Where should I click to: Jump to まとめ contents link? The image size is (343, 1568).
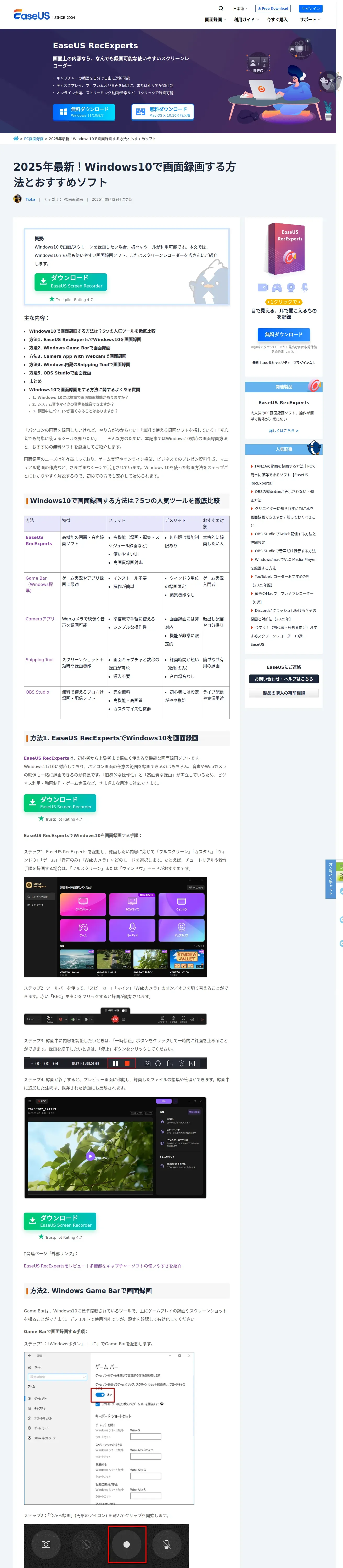pyautogui.click(x=35, y=381)
